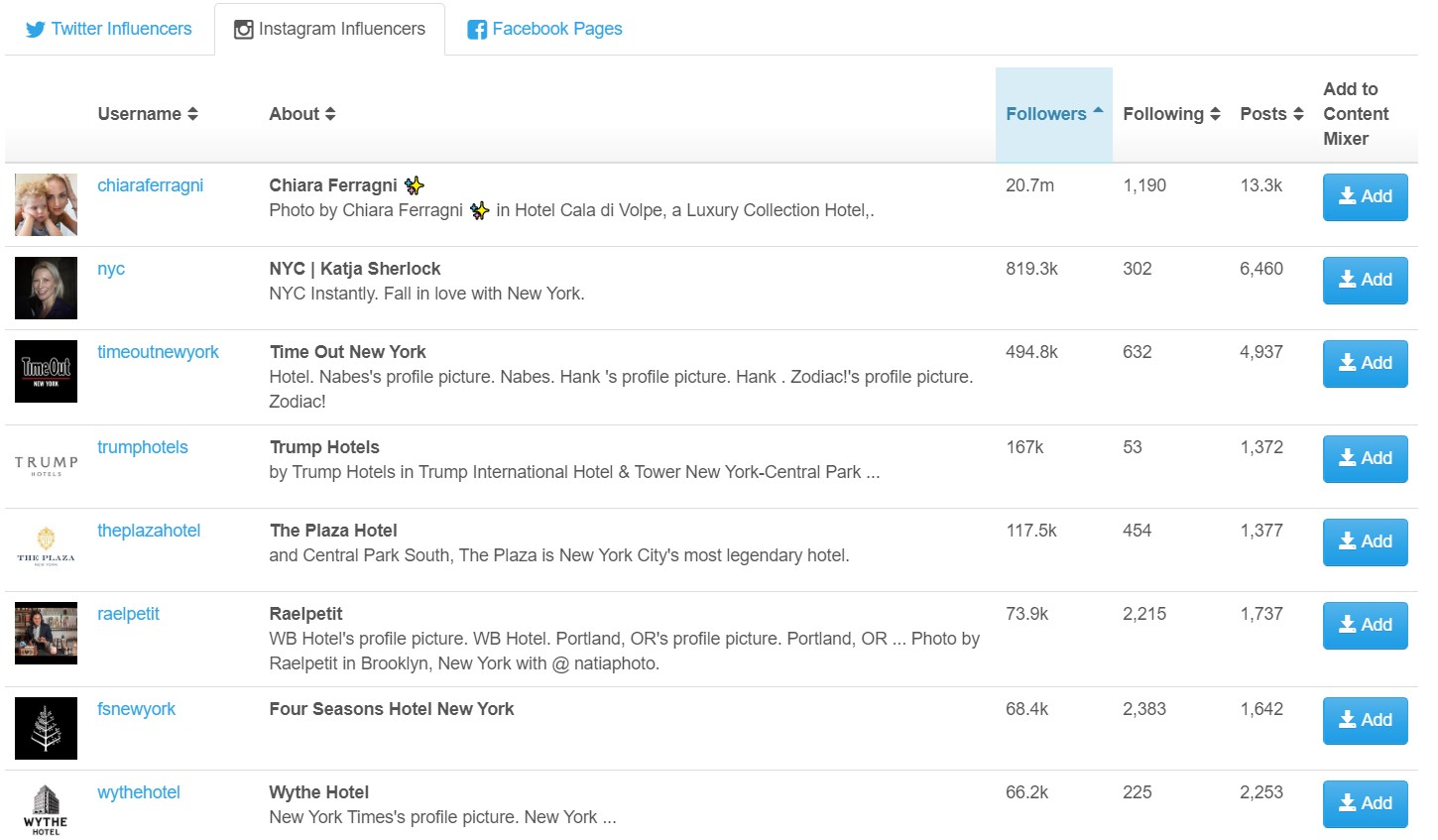Open the nyc username link
The width and height of the screenshot is (1438, 840).
coord(111,269)
